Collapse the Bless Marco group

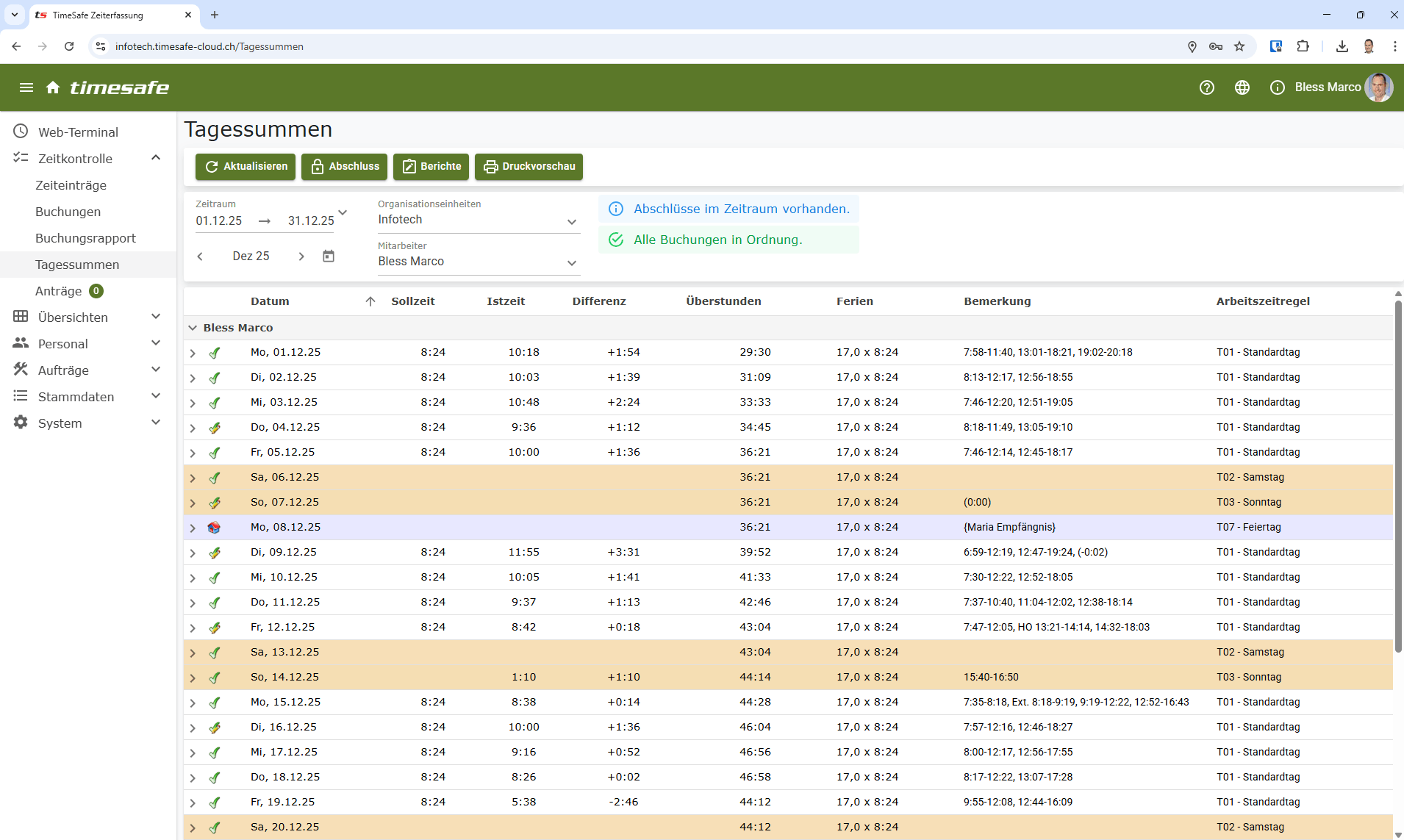[x=193, y=328]
